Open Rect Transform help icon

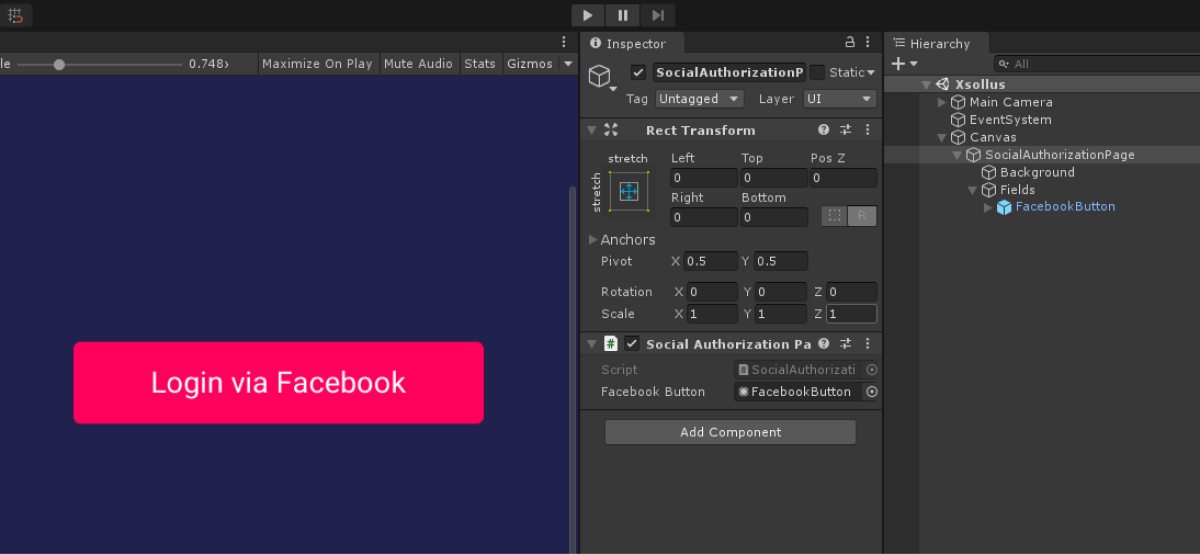[x=824, y=130]
